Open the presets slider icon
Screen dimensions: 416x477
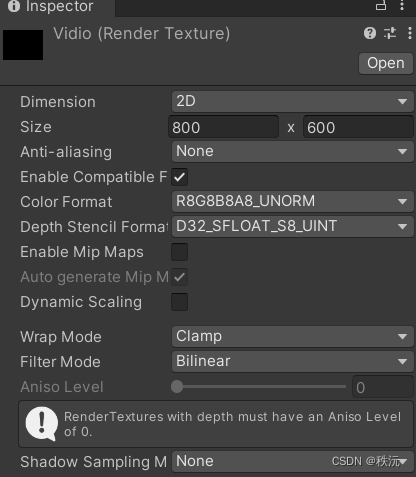390,33
